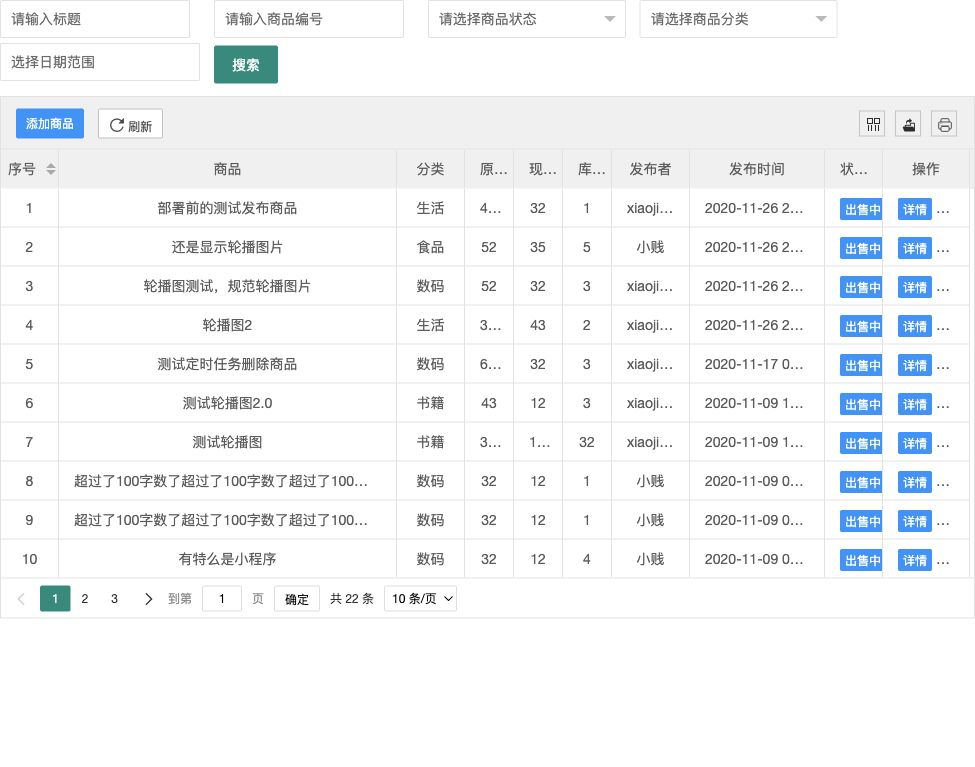975x767 pixels.
Task: Sort by 序号 using the sort arrows
Action: click(x=51, y=169)
